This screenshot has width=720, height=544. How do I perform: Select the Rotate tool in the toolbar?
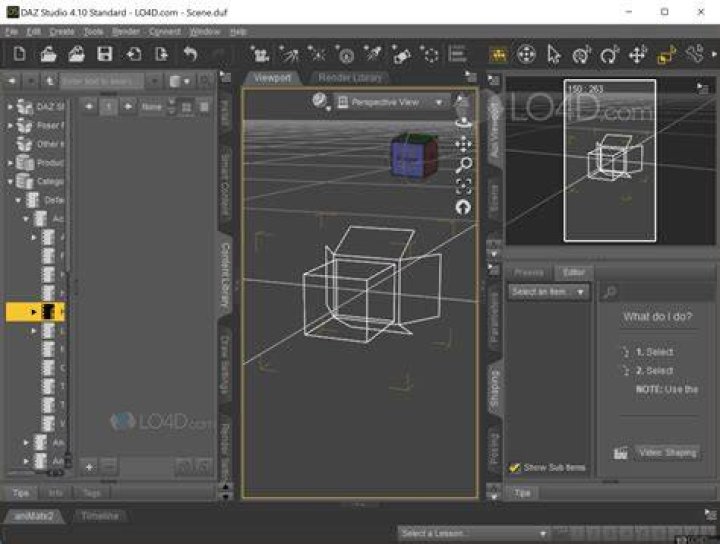click(609, 55)
